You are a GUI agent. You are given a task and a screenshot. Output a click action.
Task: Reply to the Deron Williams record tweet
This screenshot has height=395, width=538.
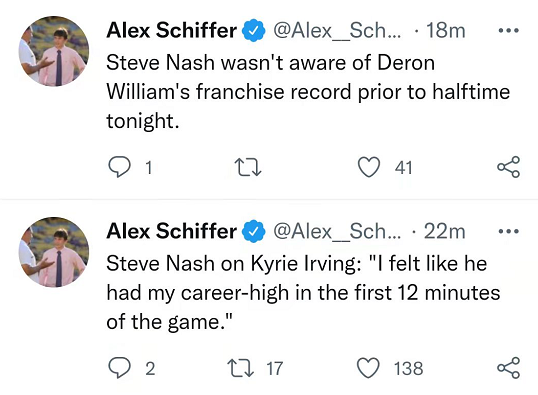point(119,167)
